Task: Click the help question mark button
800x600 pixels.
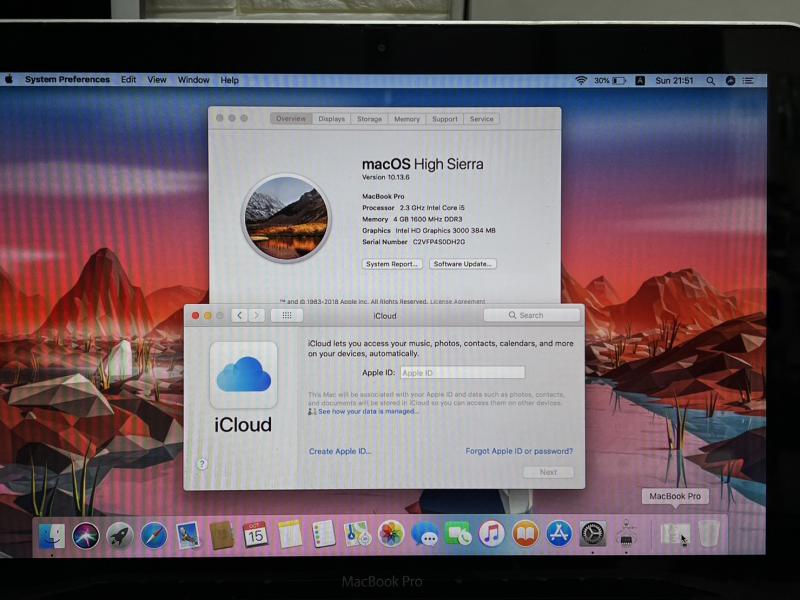Action: pos(202,464)
